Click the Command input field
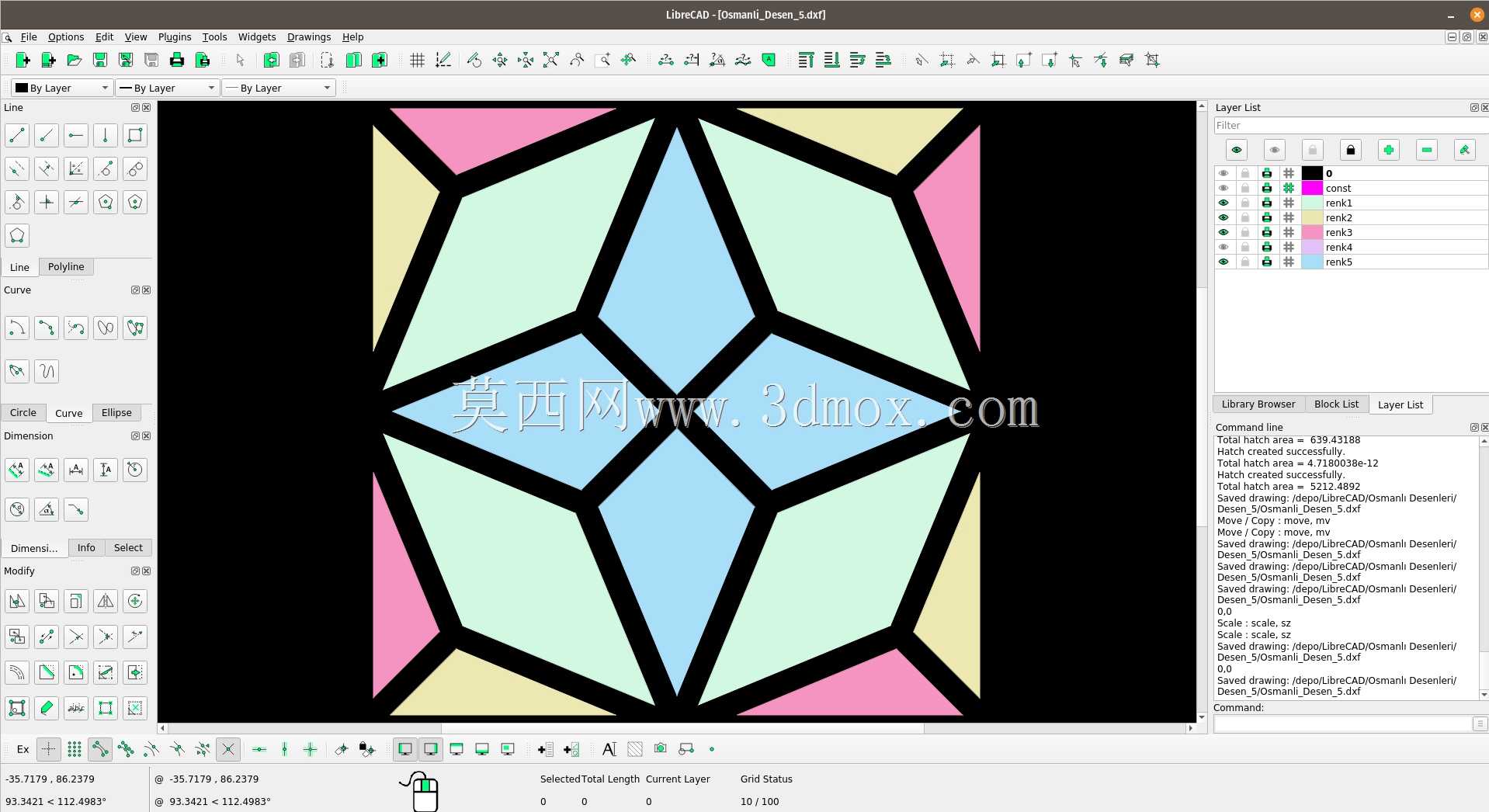 1343,724
